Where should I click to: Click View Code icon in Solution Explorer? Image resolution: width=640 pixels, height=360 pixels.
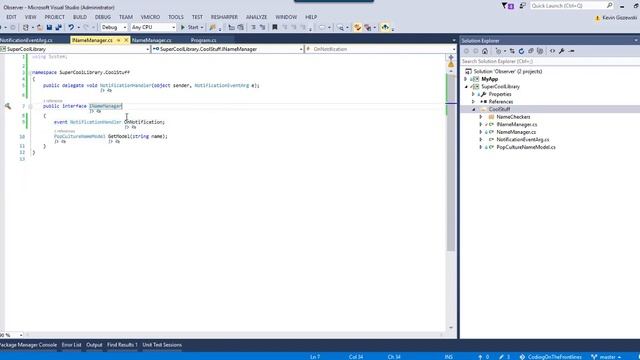(x=552, y=51)
